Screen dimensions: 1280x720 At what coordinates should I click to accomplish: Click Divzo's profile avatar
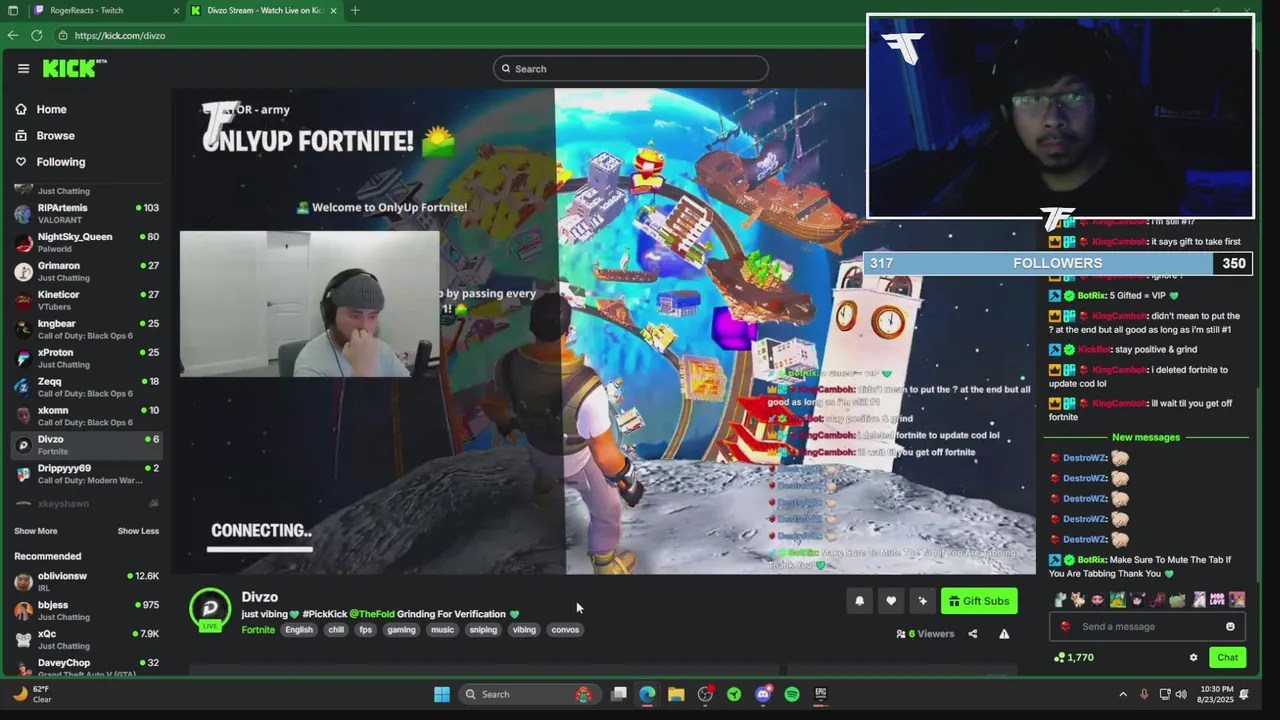[x=210, y=609]
